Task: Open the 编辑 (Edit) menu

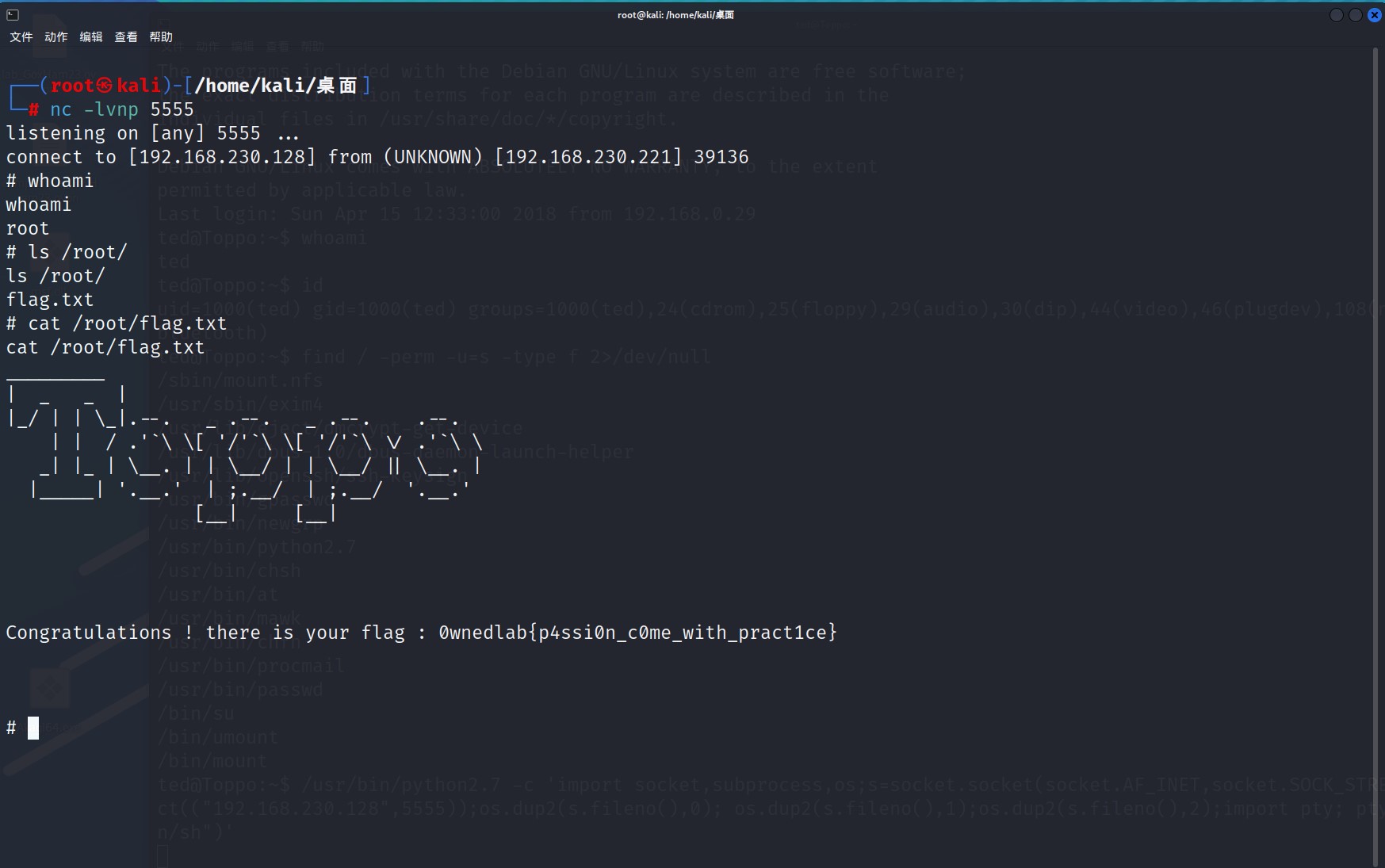Action: [x=91, y=37]
